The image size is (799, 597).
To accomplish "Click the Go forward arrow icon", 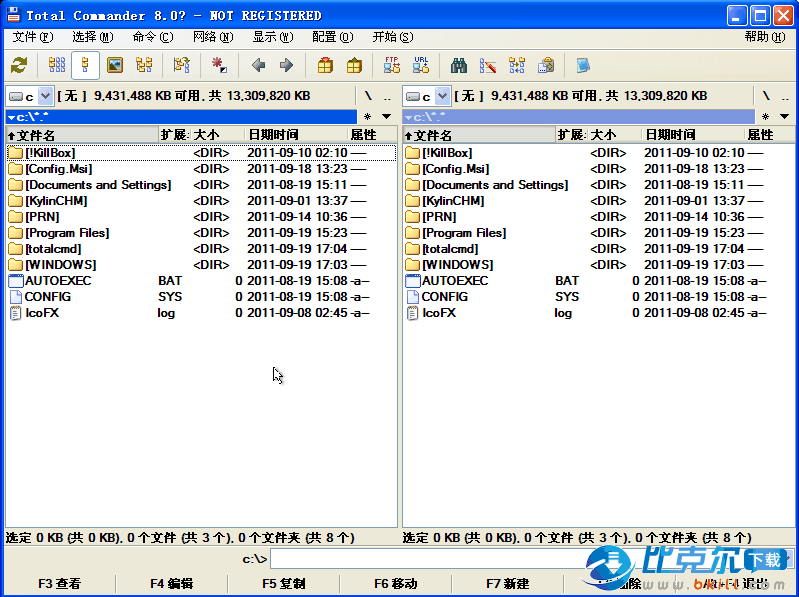I will tap(286, 66).
